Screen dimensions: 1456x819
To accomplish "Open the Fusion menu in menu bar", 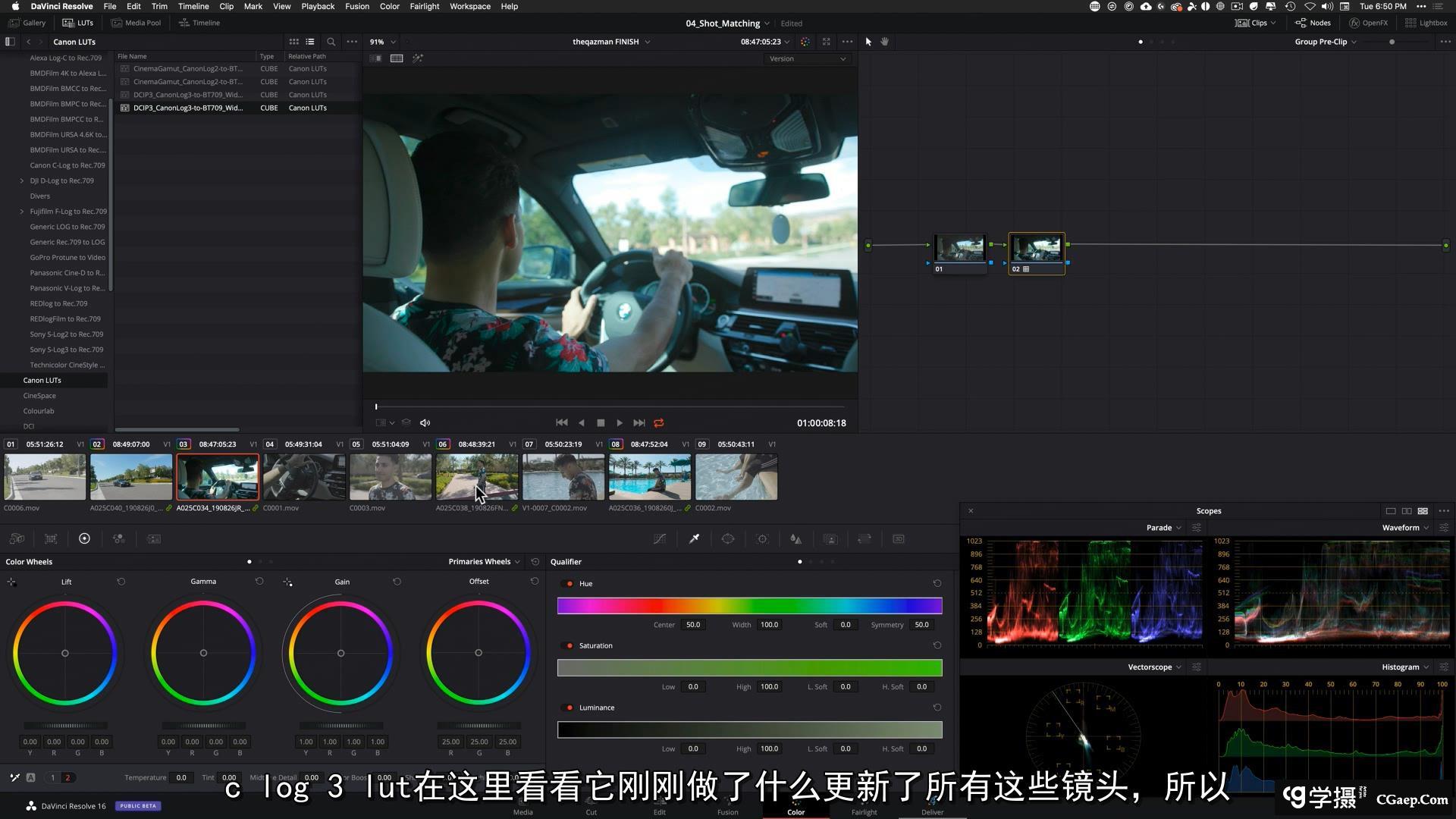I will 357,6.
